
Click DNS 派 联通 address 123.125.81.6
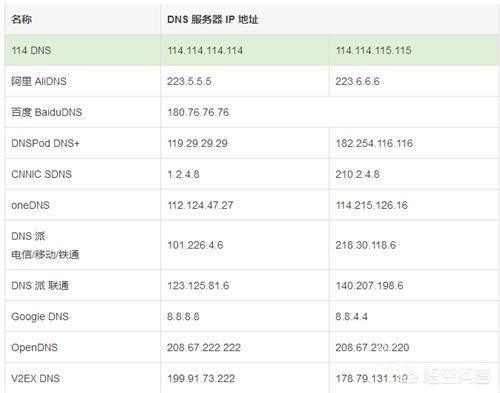click(x=198, y=286)
